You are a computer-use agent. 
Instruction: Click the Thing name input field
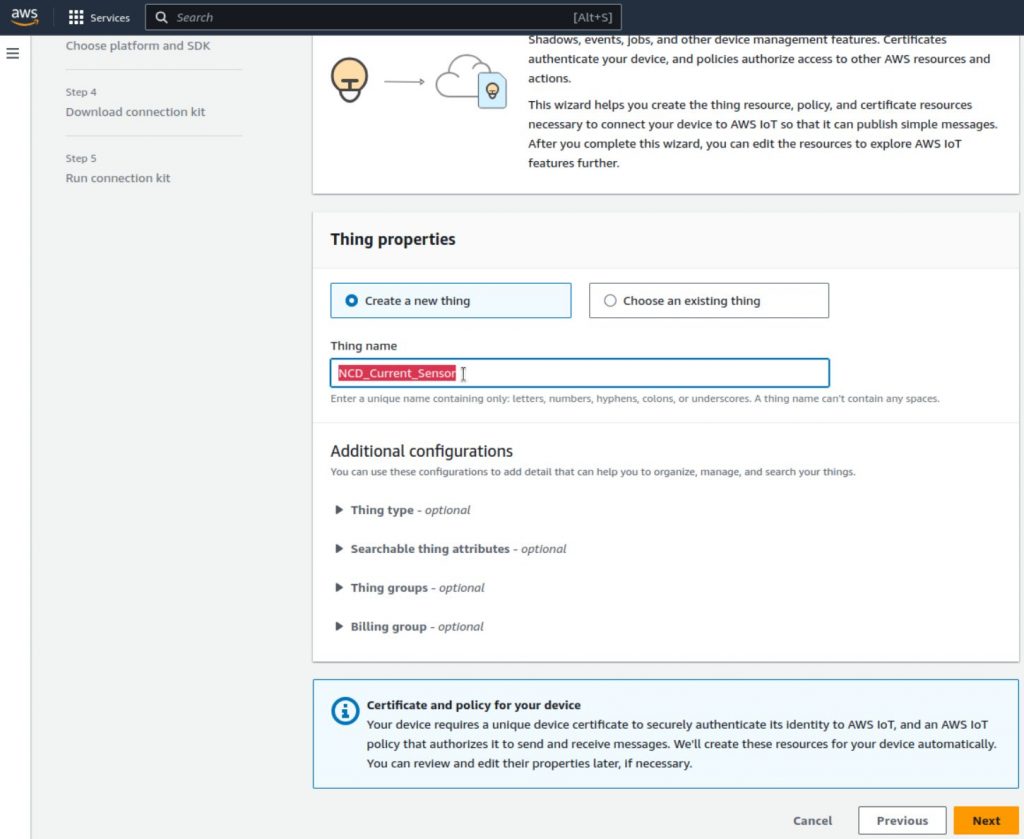[640, 373]
